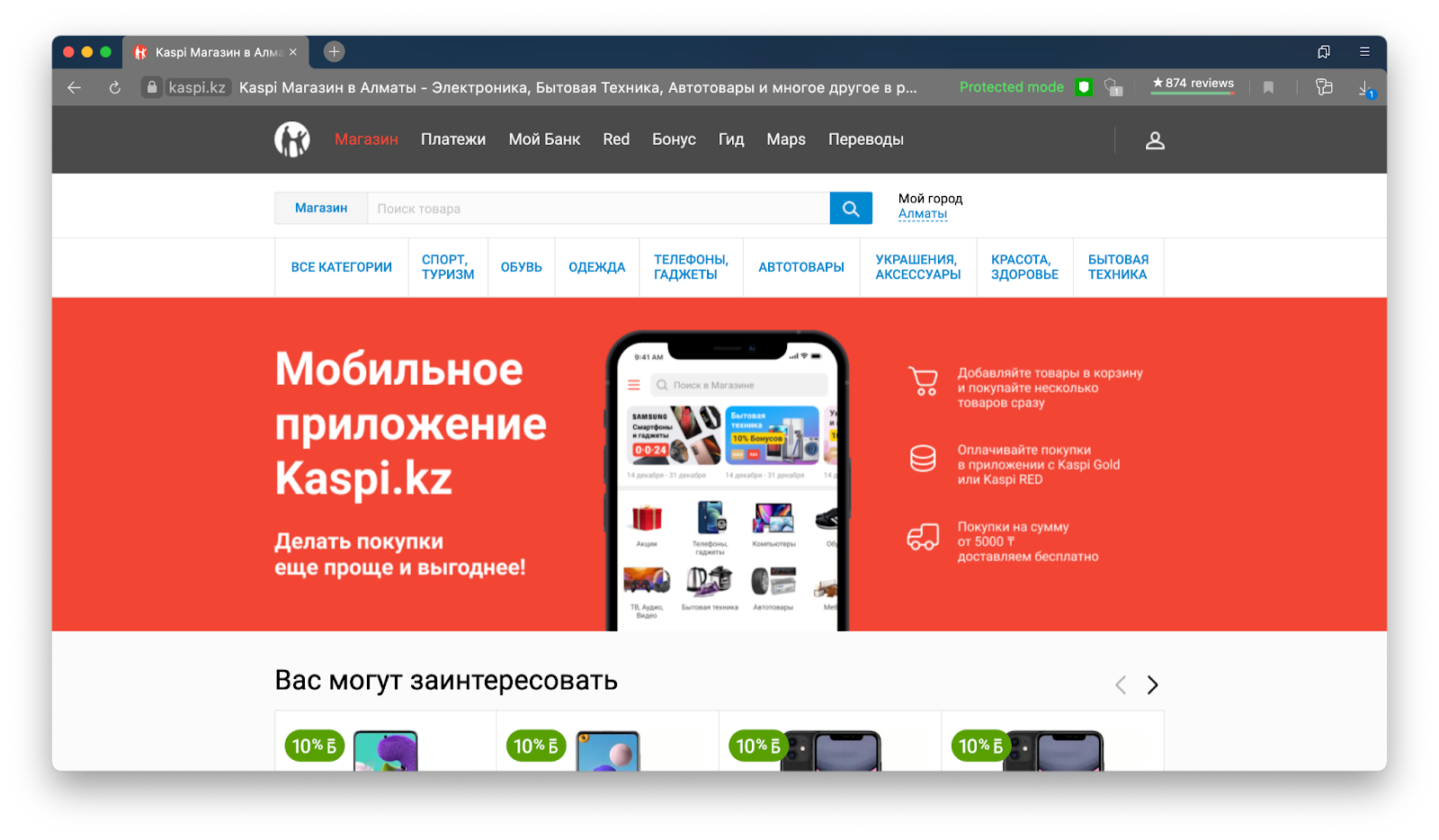This screenshot has width=1439, height=840.
Task: Open Мой Банк in the top navigation
Action: coord(544,139)
